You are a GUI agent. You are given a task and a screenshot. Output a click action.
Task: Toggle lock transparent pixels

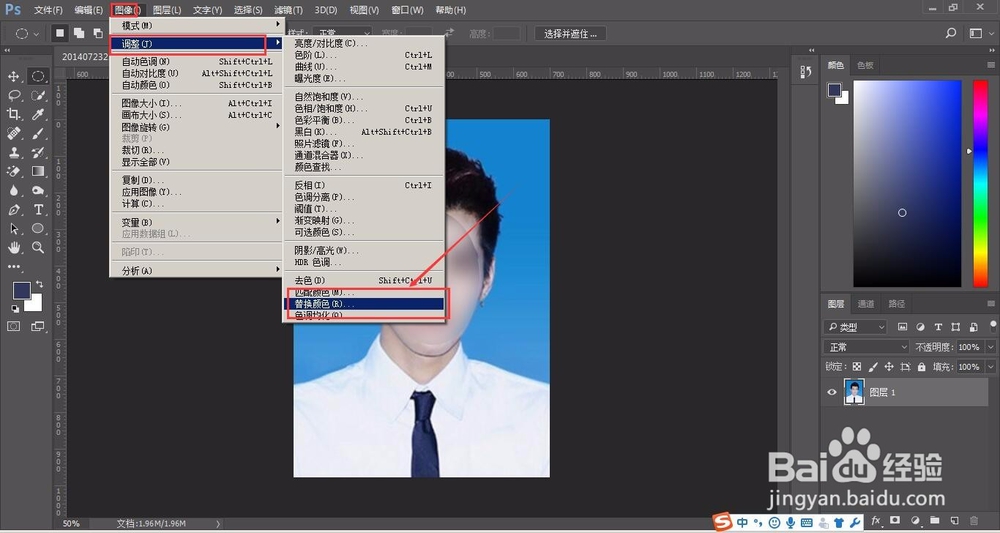point(857,367)
